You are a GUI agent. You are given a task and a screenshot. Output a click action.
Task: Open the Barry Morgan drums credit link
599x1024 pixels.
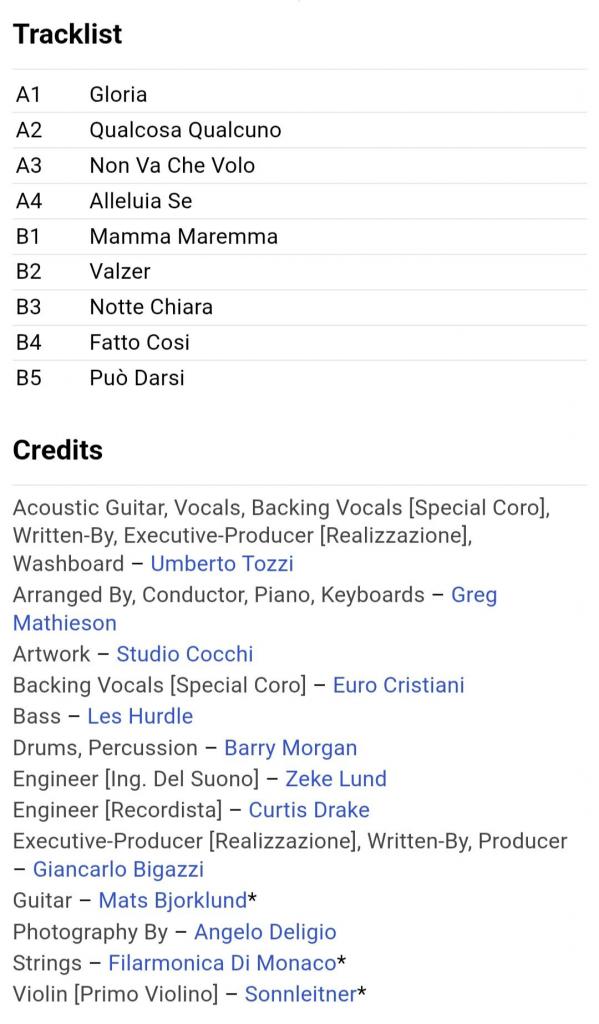coord(291,748)
